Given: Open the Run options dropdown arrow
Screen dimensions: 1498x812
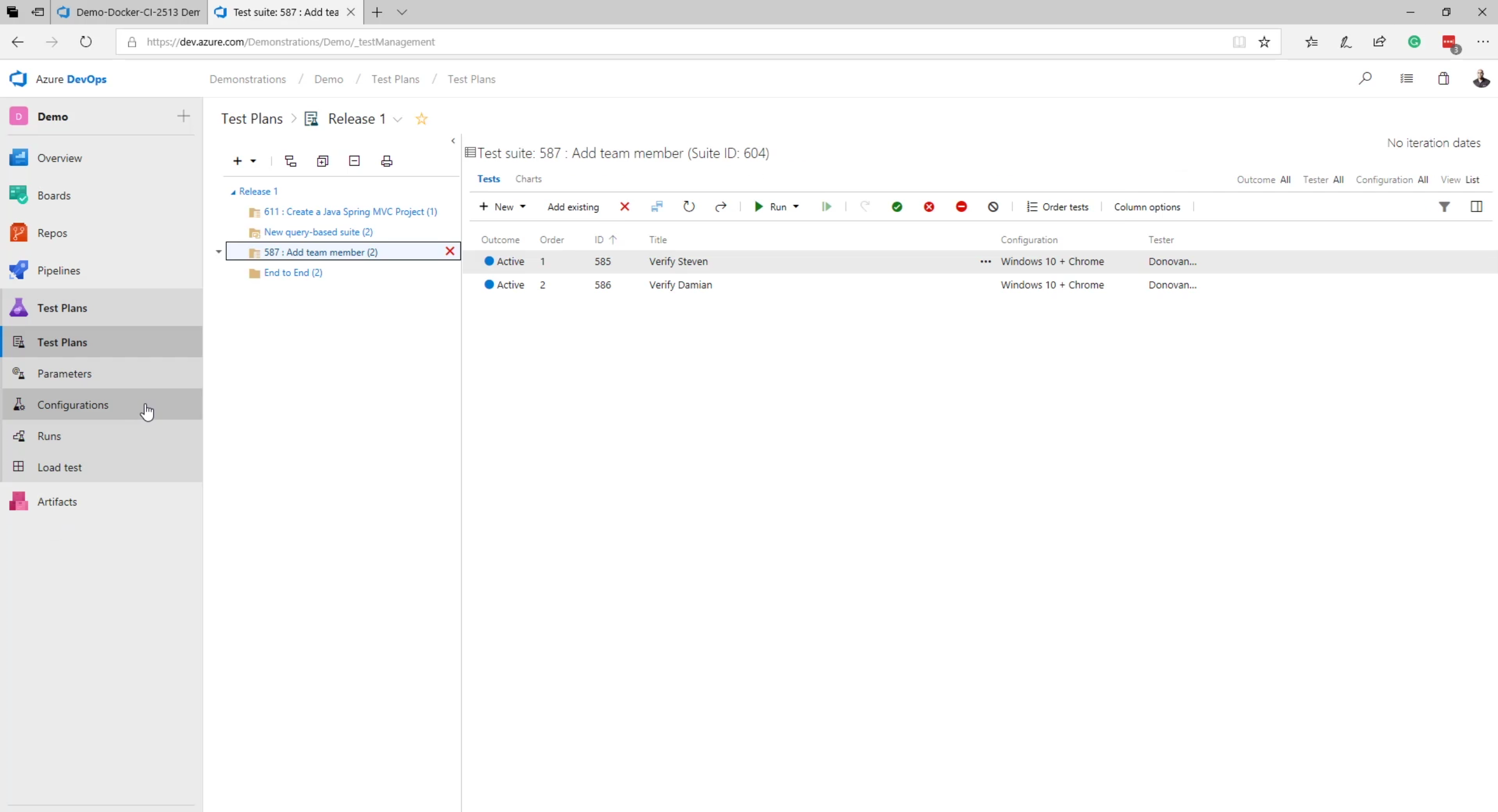Looking at the screenshot, I should tap(796, 207).
